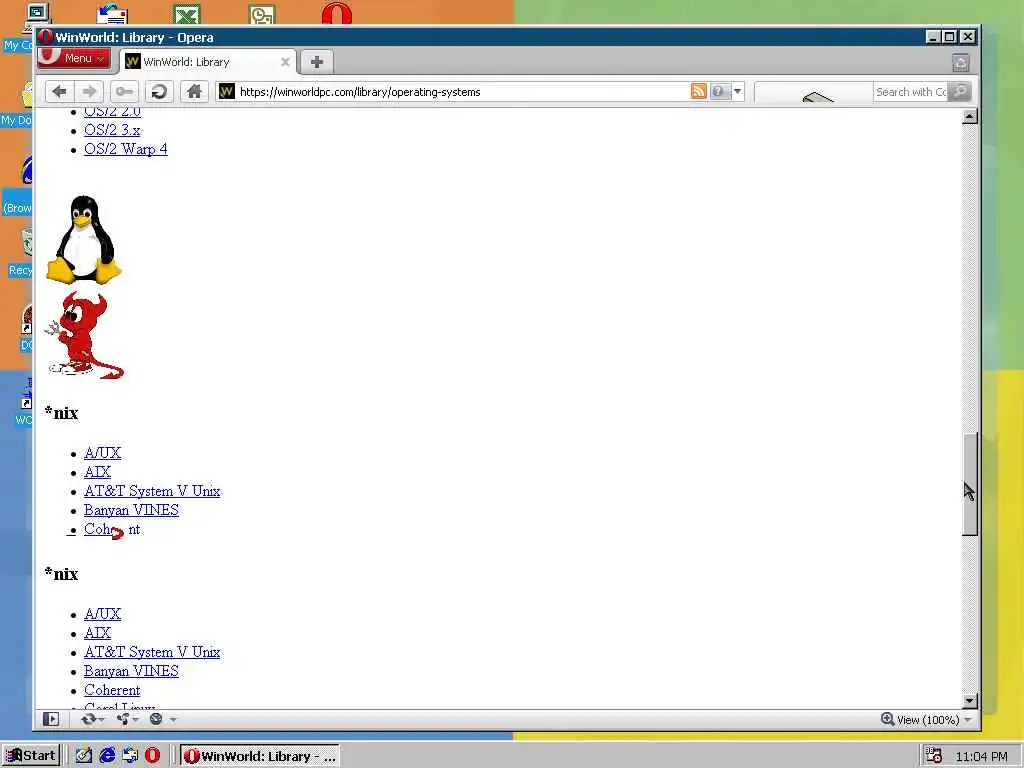Click the vertical scrollbar up arrow
The width and height of the screenshot is (1024, 768).
click(x=970, y=117)
